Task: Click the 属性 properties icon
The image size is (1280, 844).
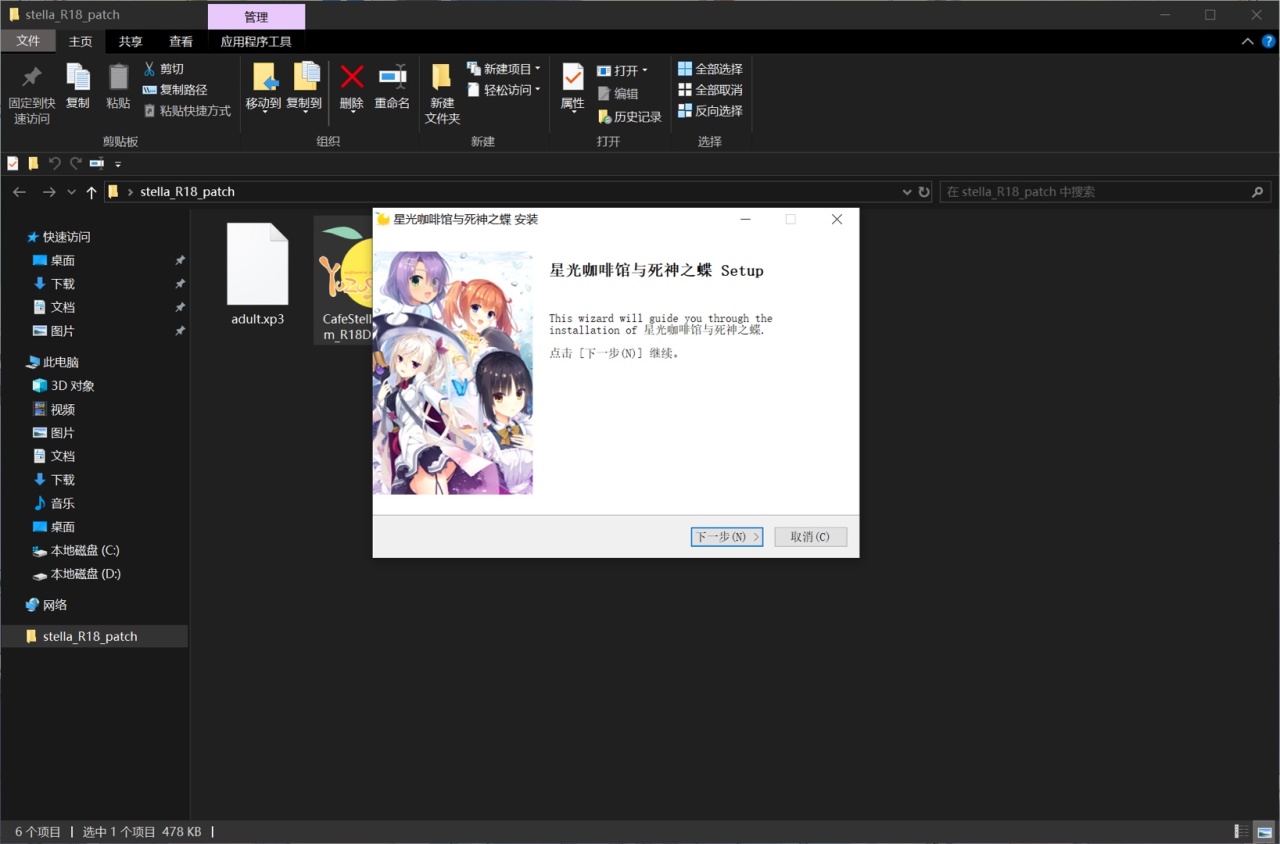Action: [x=573, y=77]
